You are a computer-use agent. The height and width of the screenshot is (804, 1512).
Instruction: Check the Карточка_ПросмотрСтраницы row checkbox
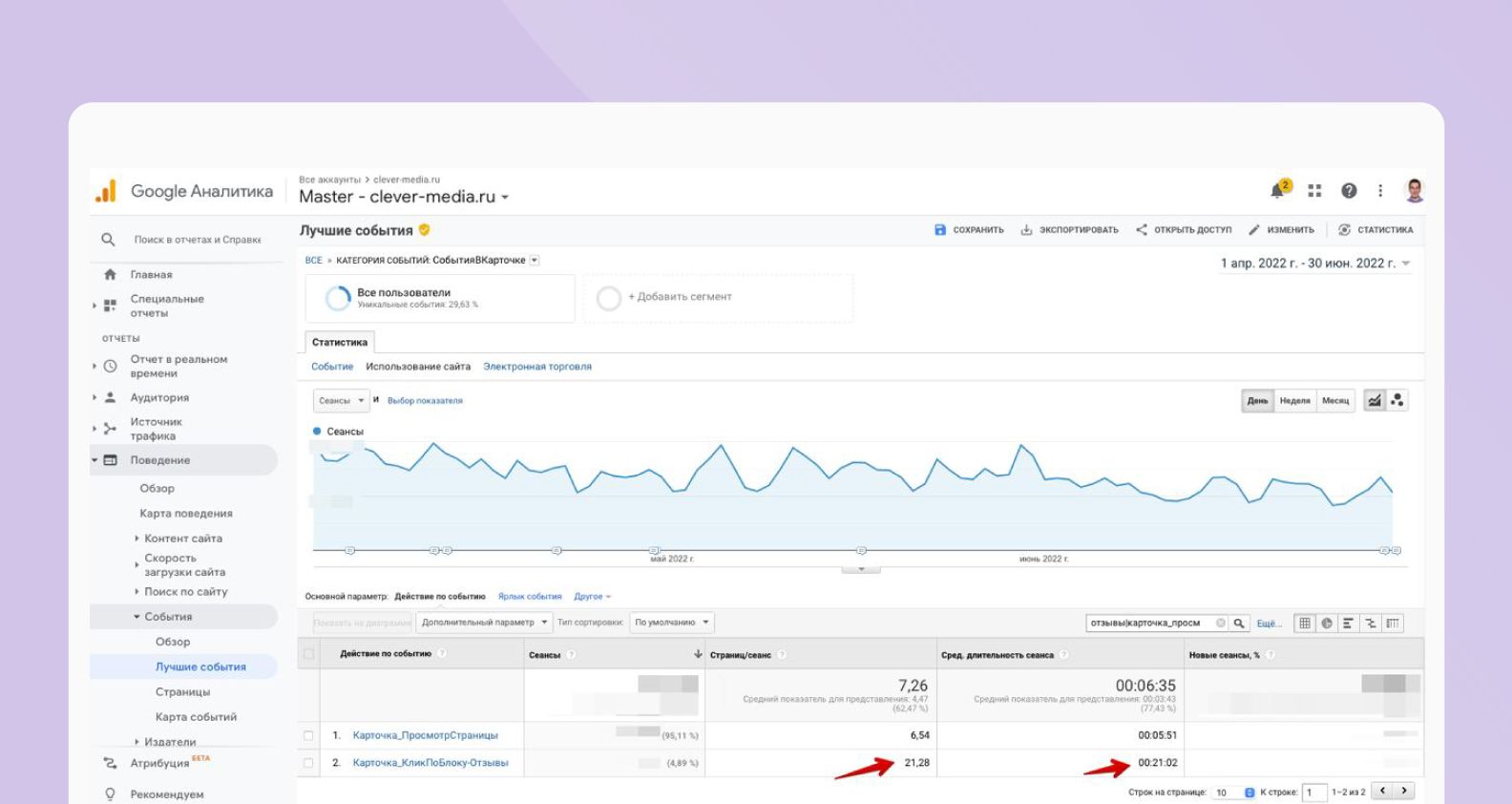point(308,736)
